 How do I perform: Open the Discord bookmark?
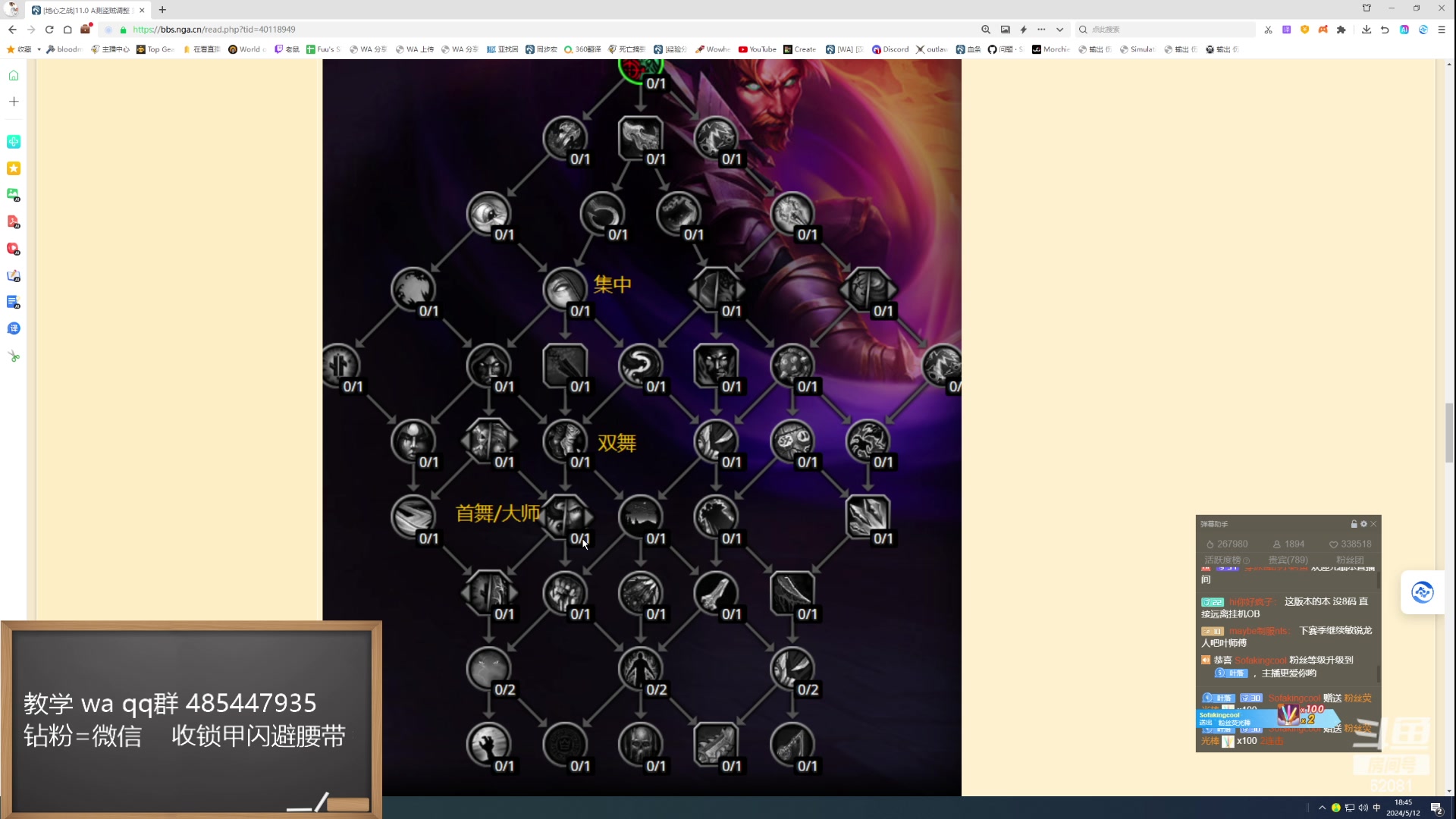pos(890,49)
